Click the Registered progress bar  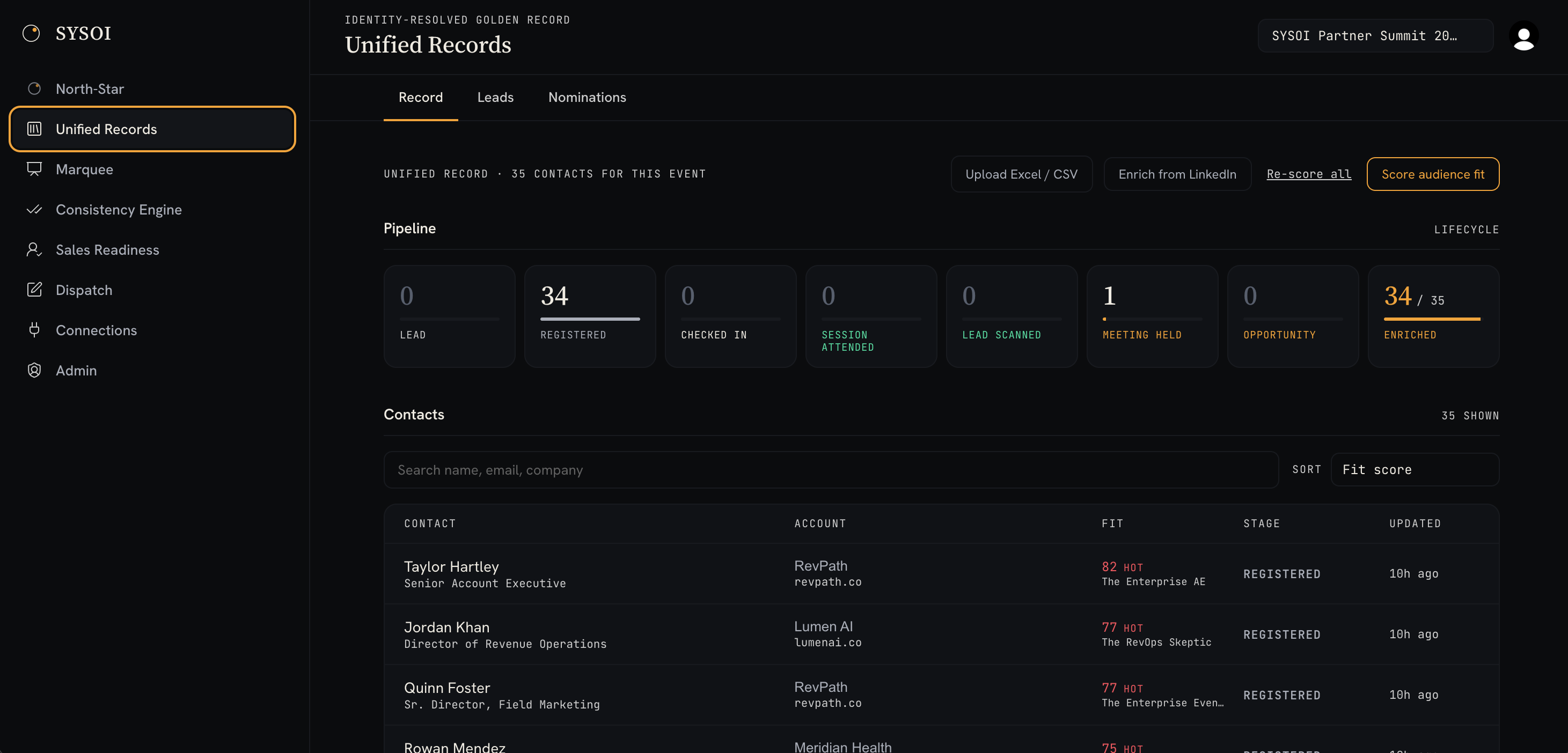click(x=590, y=319)
